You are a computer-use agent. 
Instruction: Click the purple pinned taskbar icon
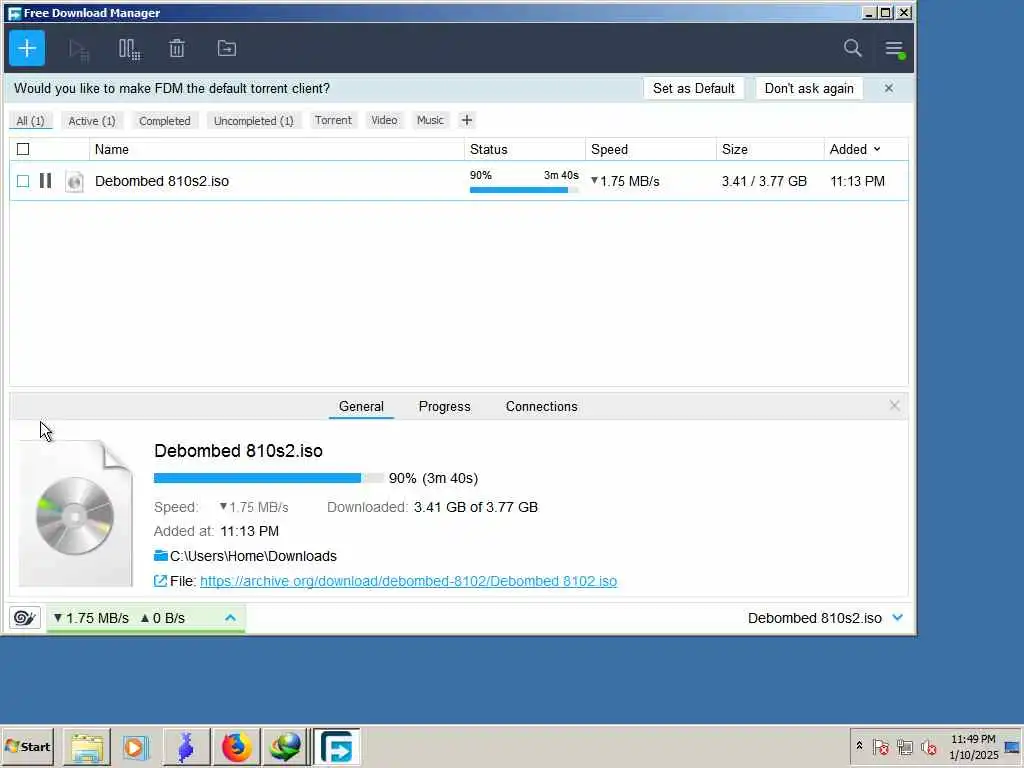[186, 747]
